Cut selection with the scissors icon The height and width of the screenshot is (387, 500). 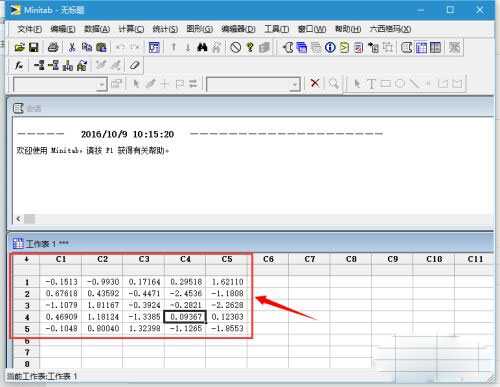[72, 47]
